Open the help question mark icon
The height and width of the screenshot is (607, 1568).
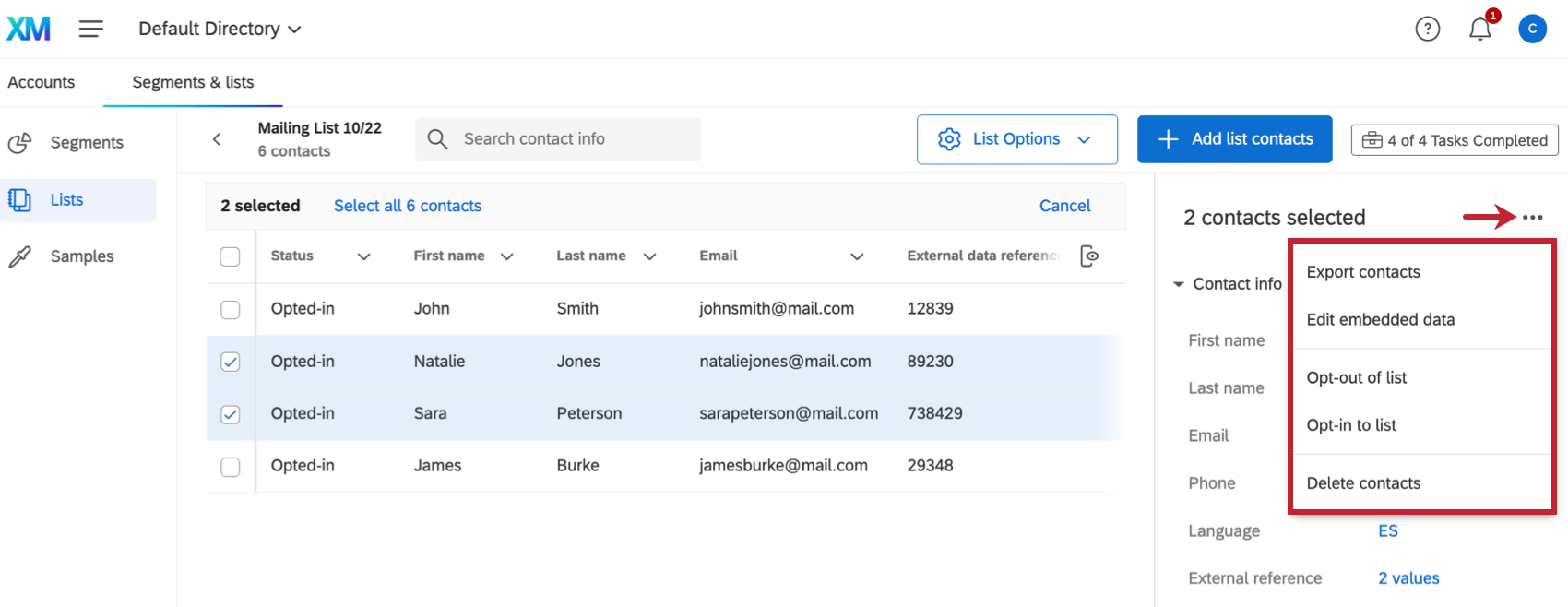point(1427,30)
